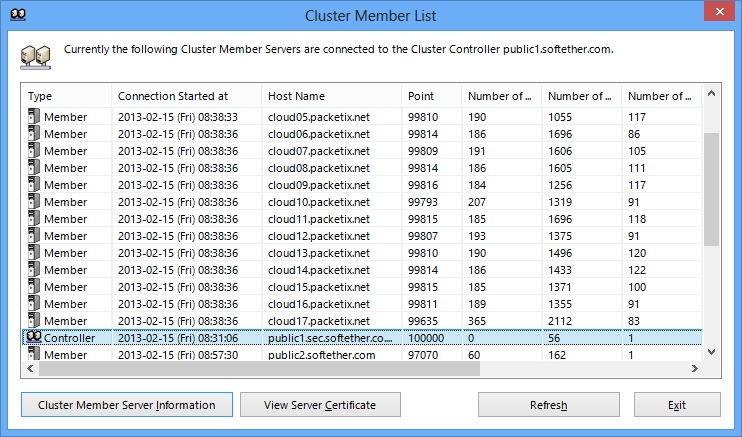742x437 pixels.
Task: Click the Controller type label
Action: pos(70,338)
